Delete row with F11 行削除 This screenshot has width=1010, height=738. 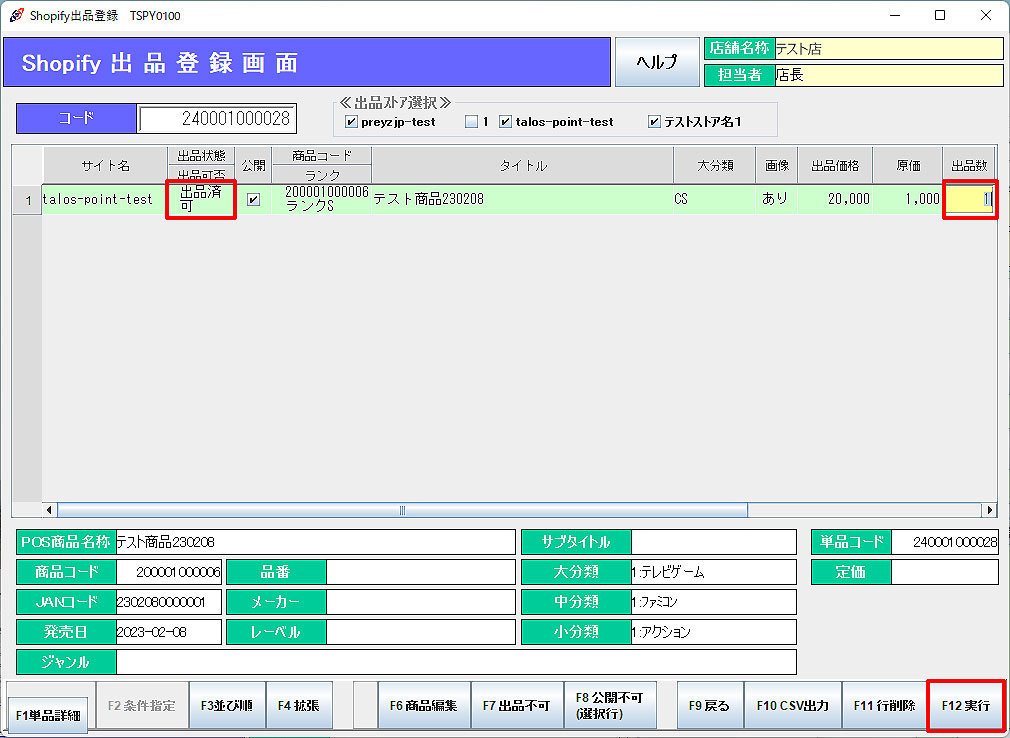pyautogui.click(x=884, y=705)
